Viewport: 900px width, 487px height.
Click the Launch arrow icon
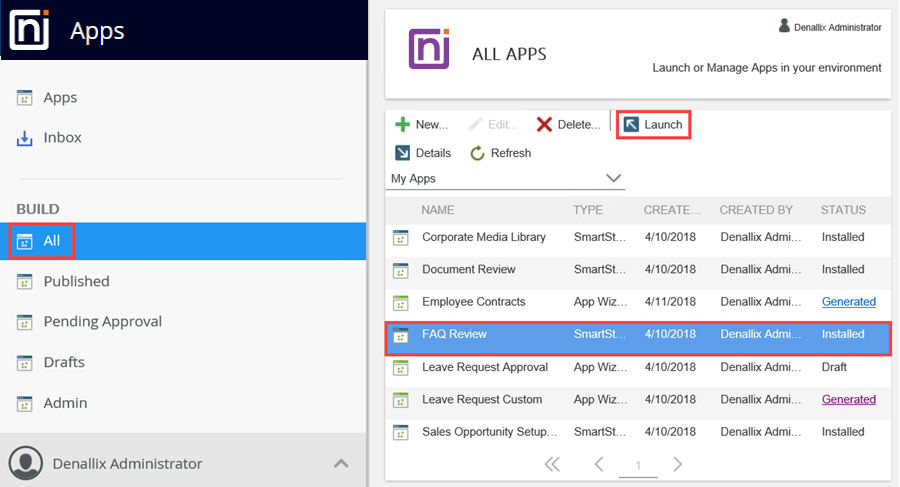(x=631, y=125)
